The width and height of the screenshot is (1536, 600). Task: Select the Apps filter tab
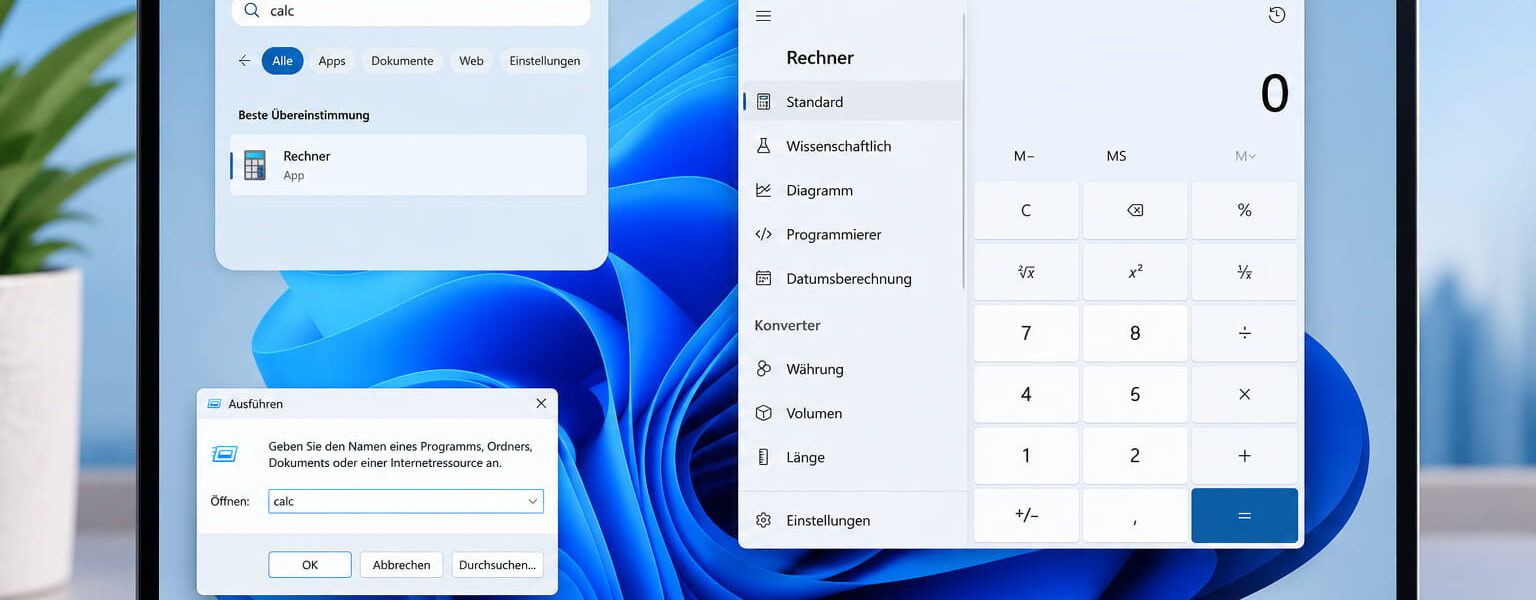click(x=332, y=61)
